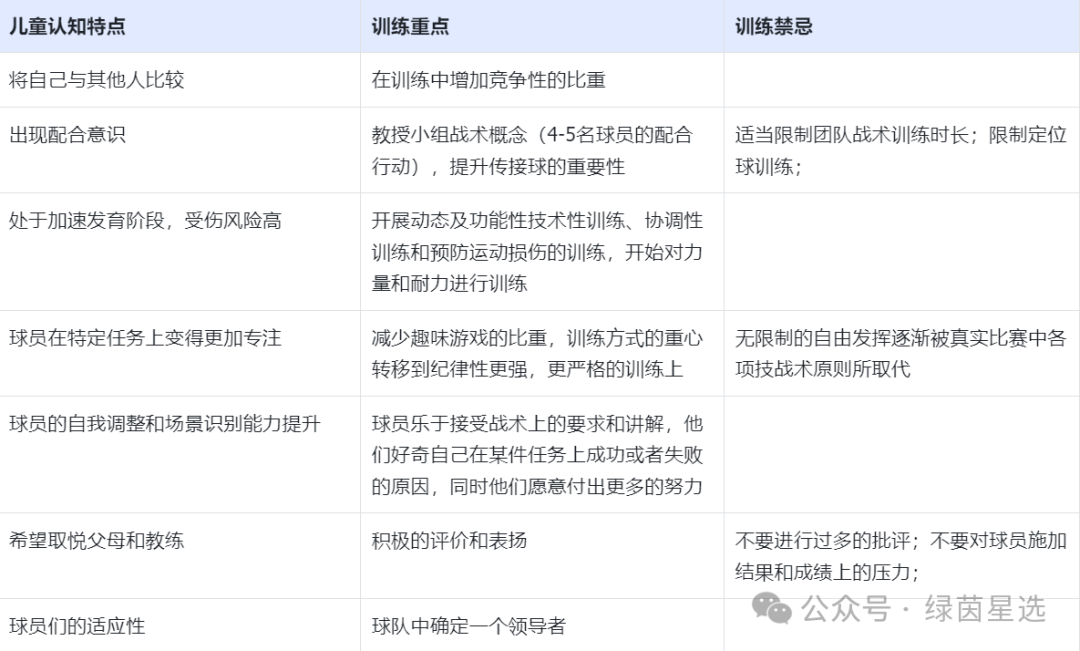Click the cell 将自己与其他人比较
Screen dimensions: 1080x651
[x=180, y=80]
